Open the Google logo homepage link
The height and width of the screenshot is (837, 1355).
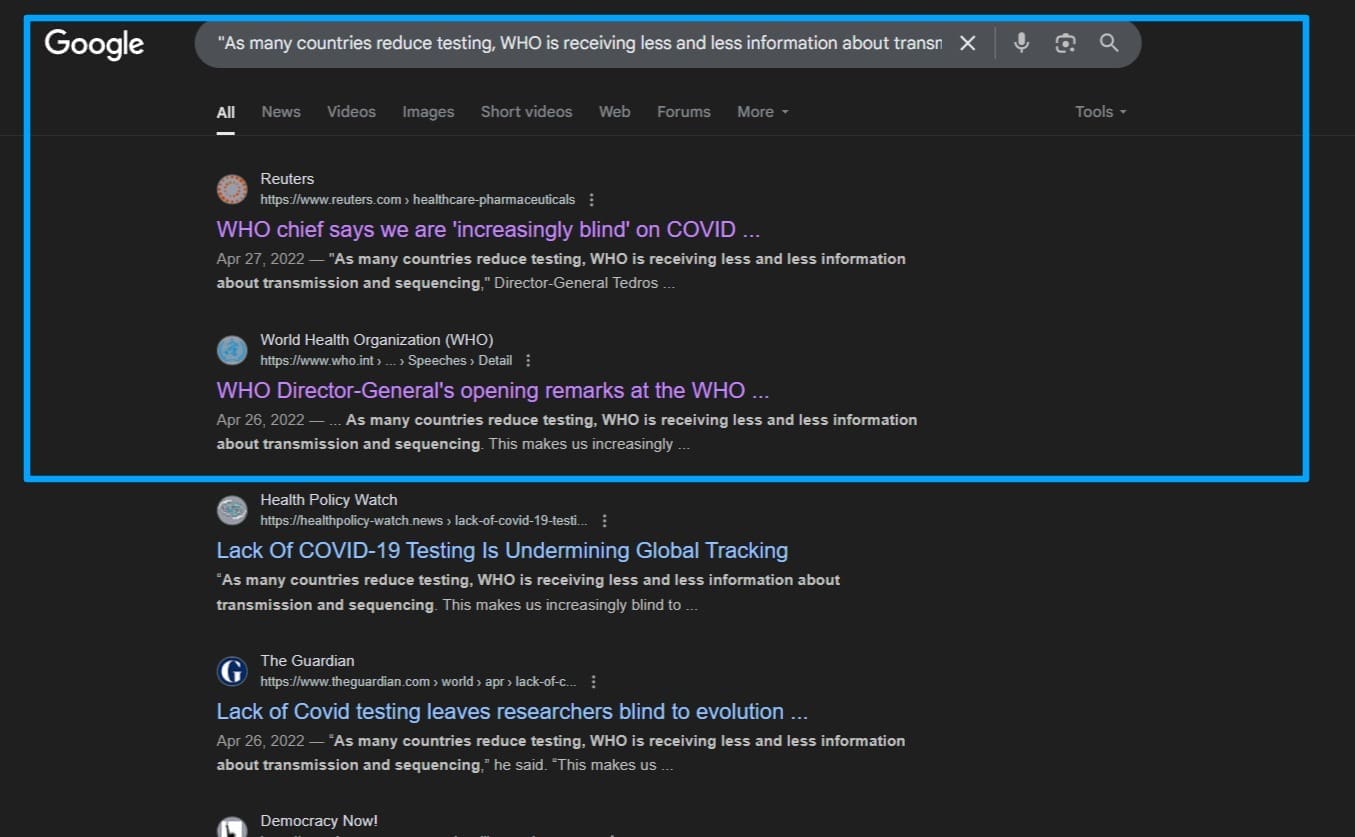coord(94,44)
